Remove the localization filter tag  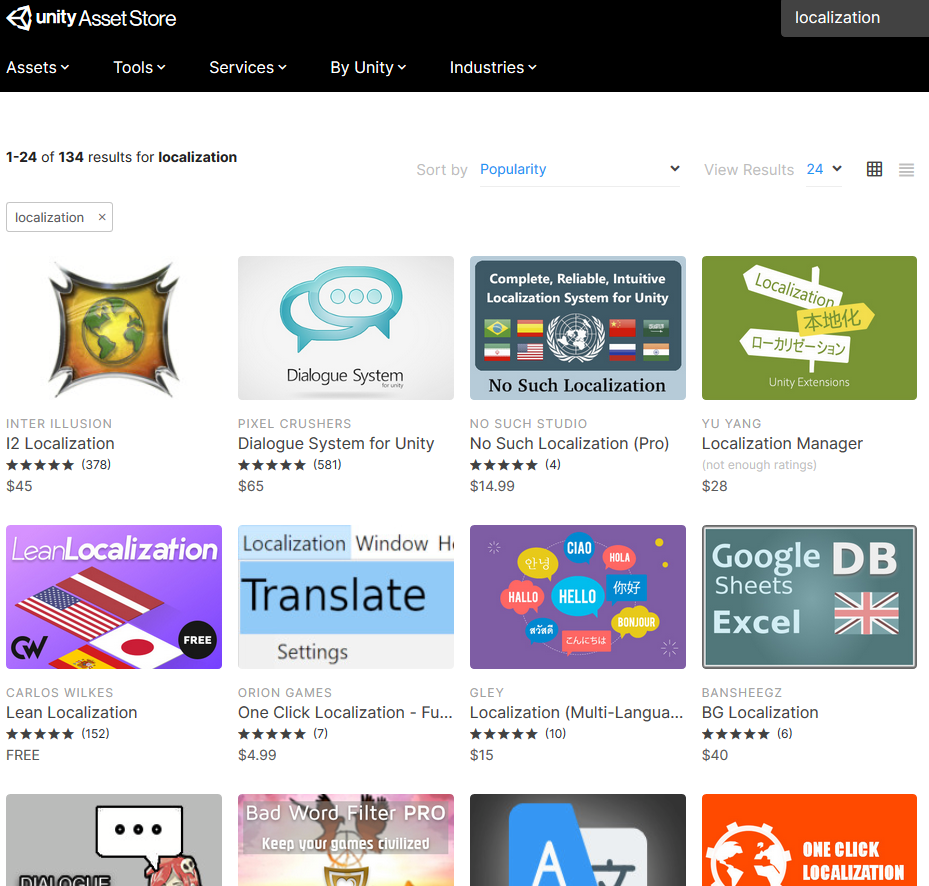point(101,217)
